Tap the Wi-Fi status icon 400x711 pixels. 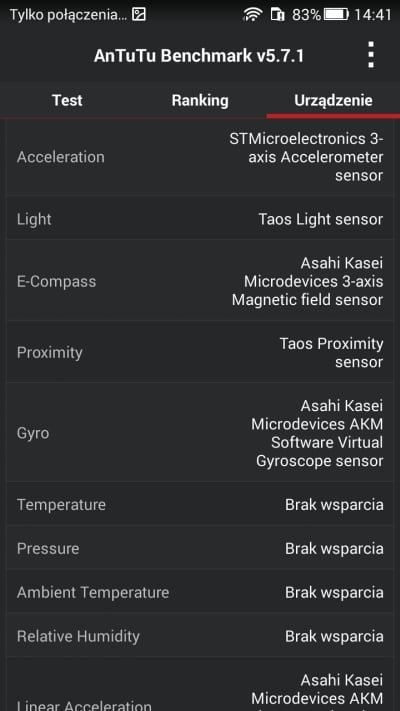coord(253,15)
